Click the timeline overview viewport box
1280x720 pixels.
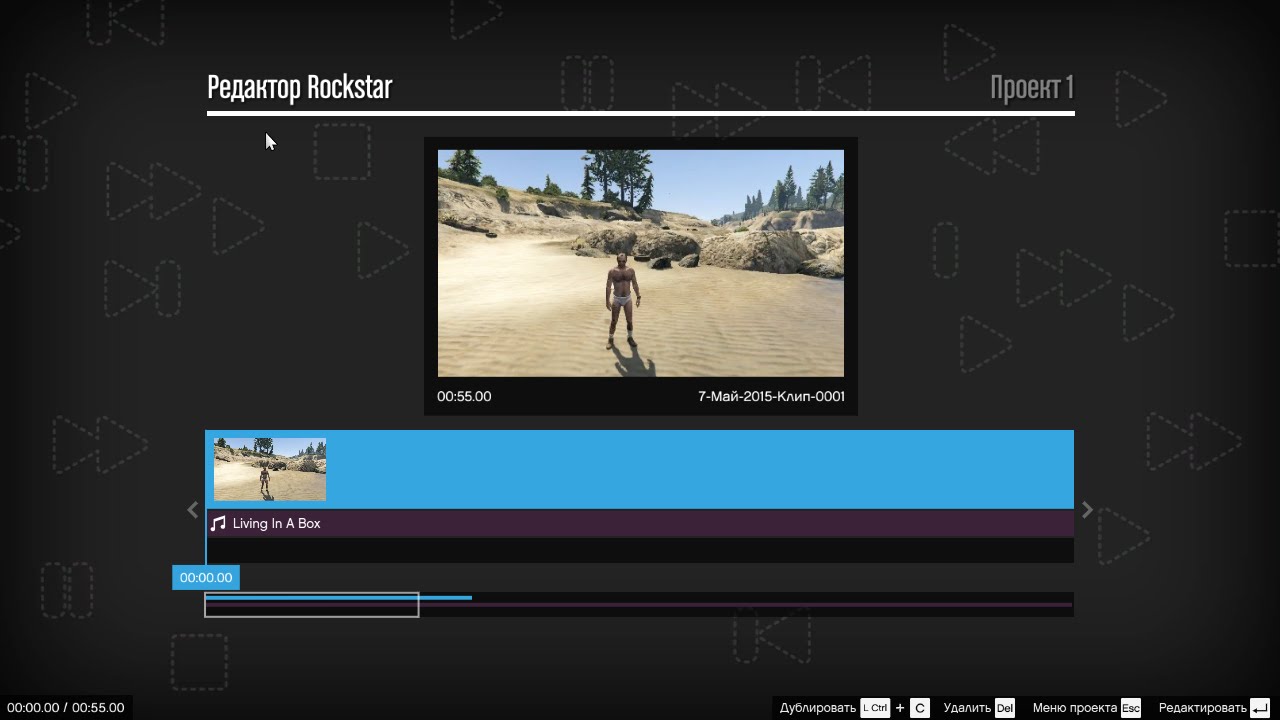pos(312,604)
